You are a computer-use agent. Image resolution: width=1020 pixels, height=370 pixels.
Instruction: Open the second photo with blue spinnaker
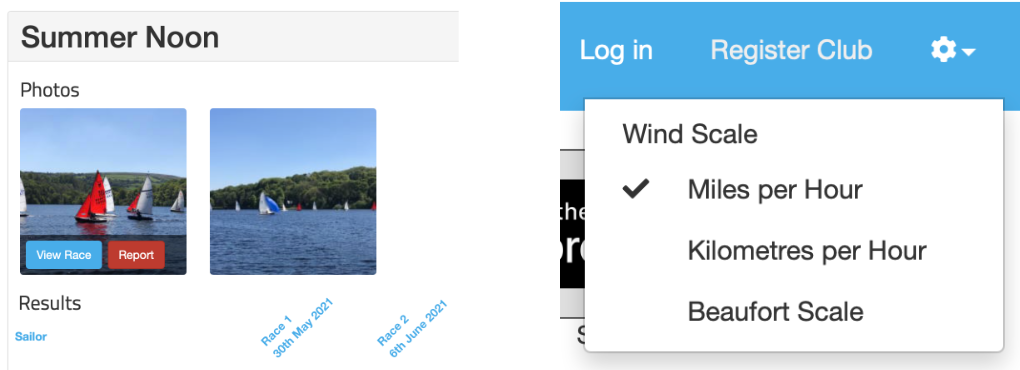click(293, 191)
